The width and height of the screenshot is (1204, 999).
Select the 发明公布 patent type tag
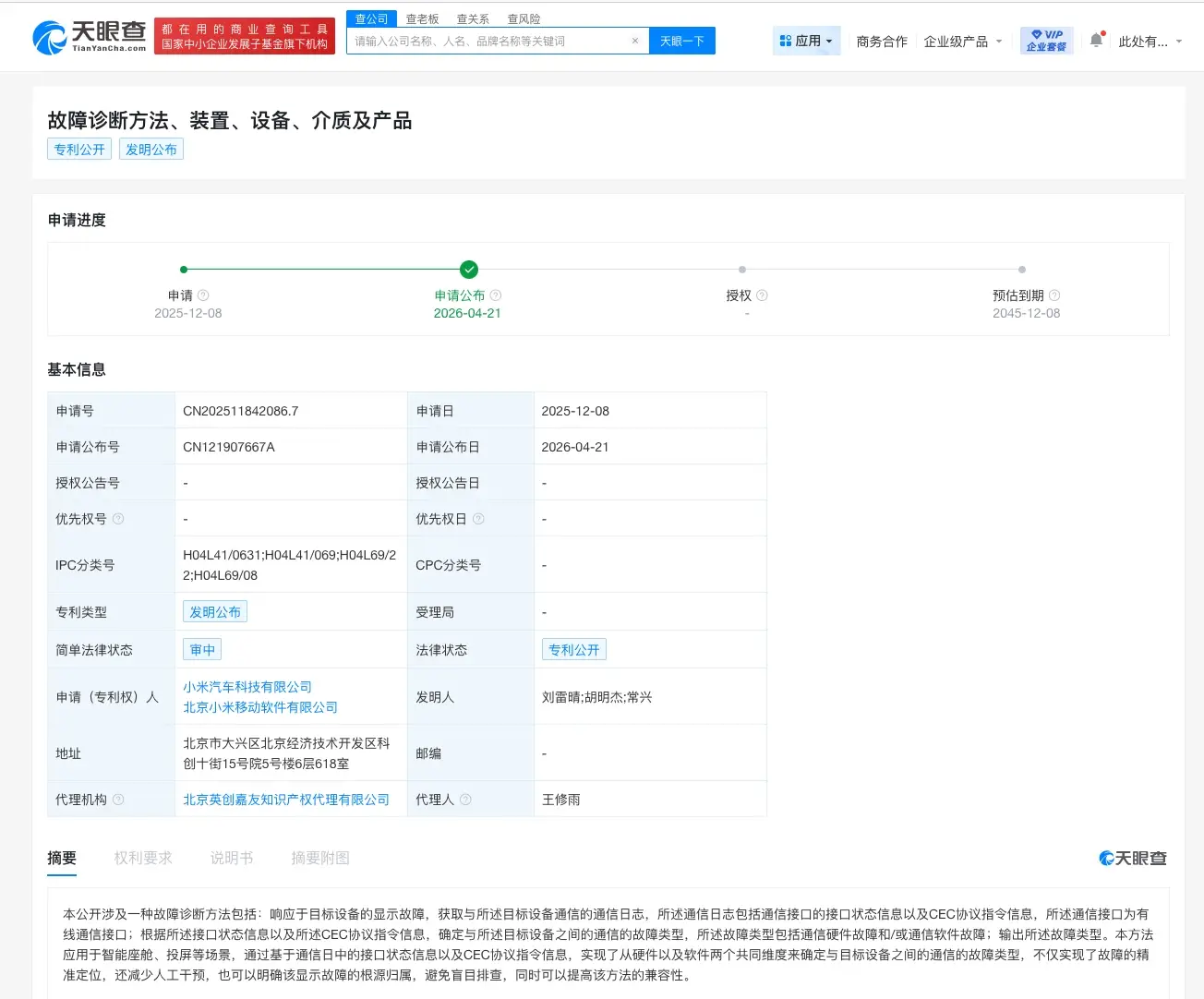click(x=215, y=611)
